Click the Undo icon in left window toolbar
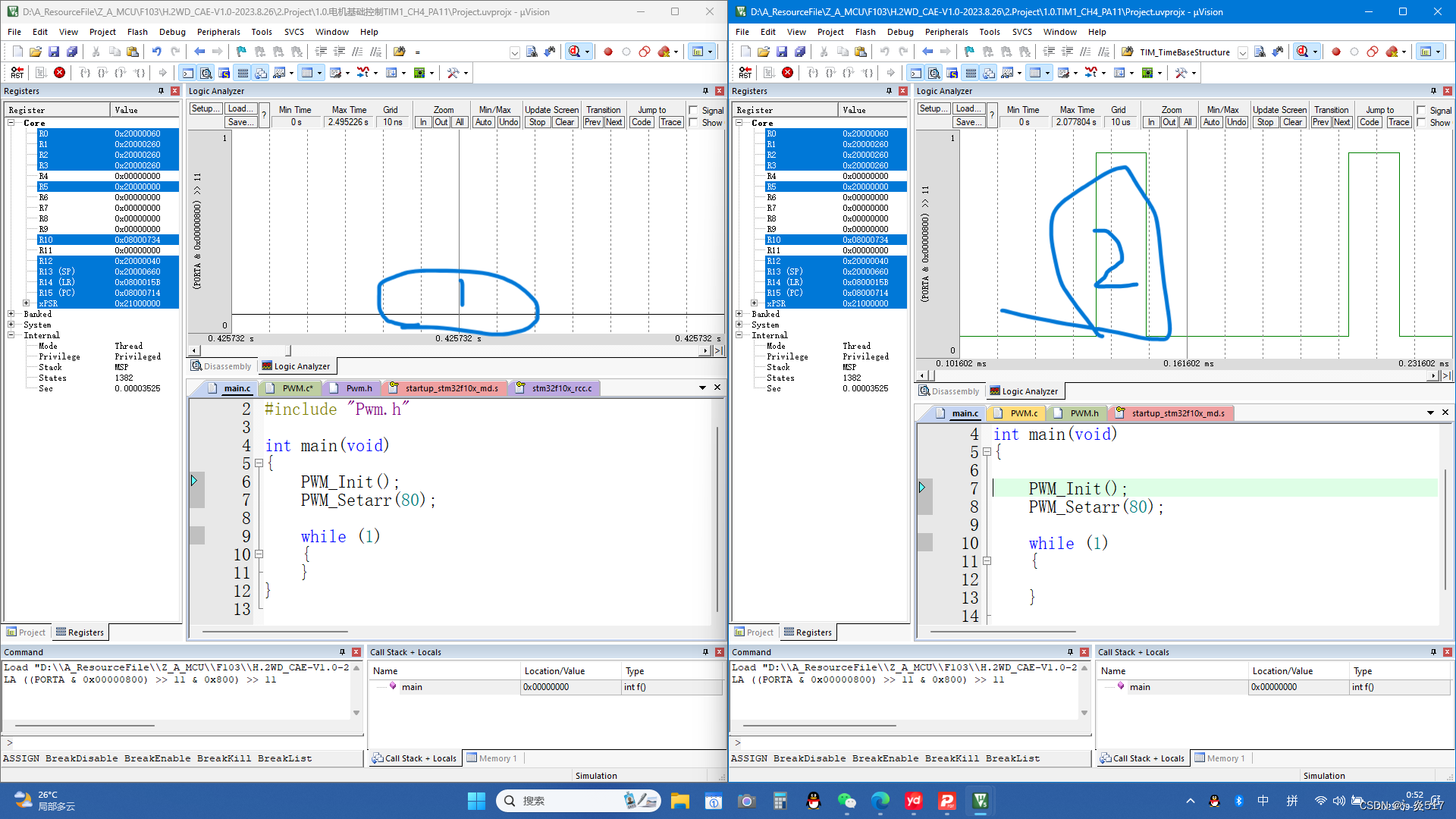 157,52
